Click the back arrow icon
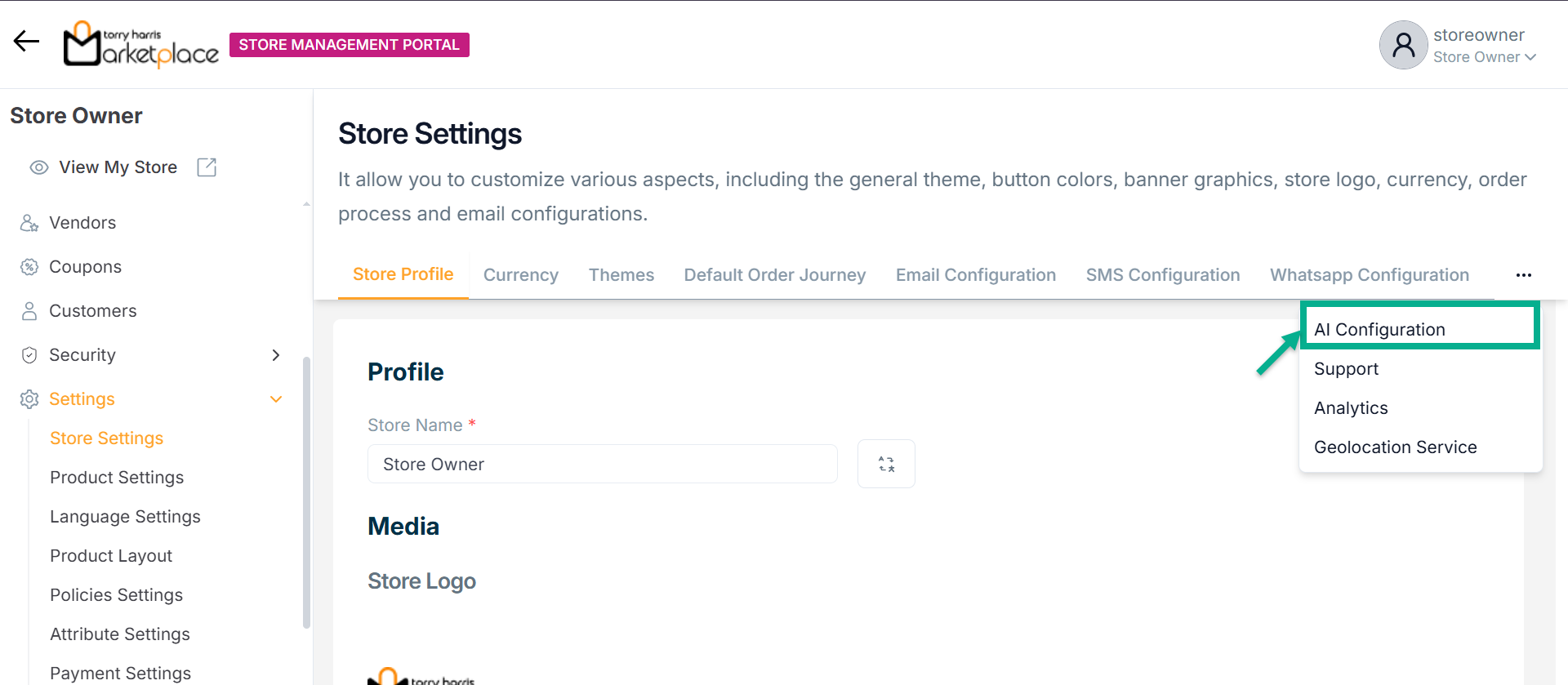1568x685 pixels. (26, 41)
